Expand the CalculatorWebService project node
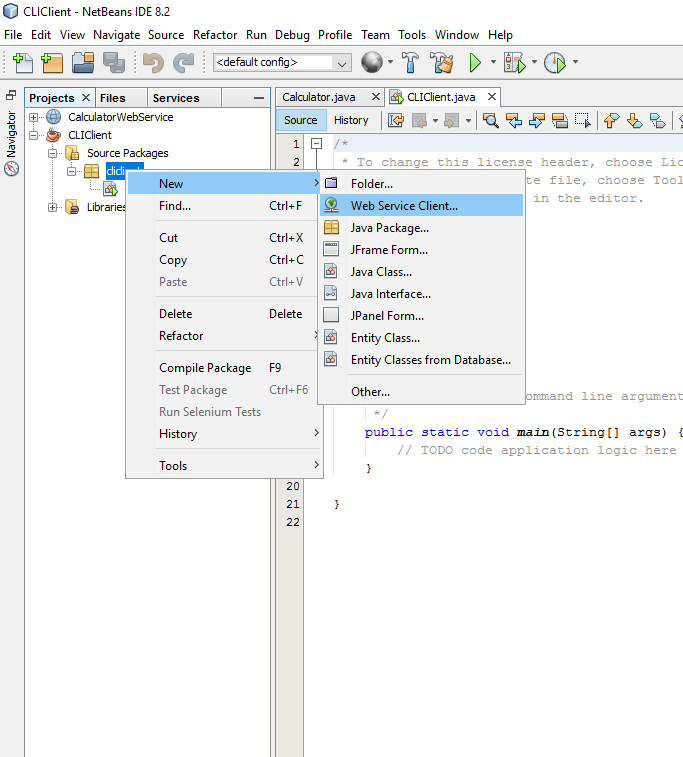 coord(33,117)
